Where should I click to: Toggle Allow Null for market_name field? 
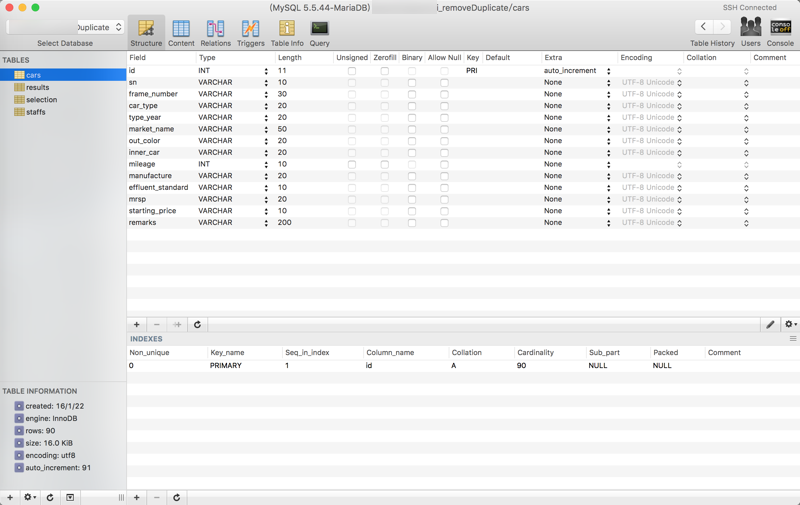[x=444, y=130]
